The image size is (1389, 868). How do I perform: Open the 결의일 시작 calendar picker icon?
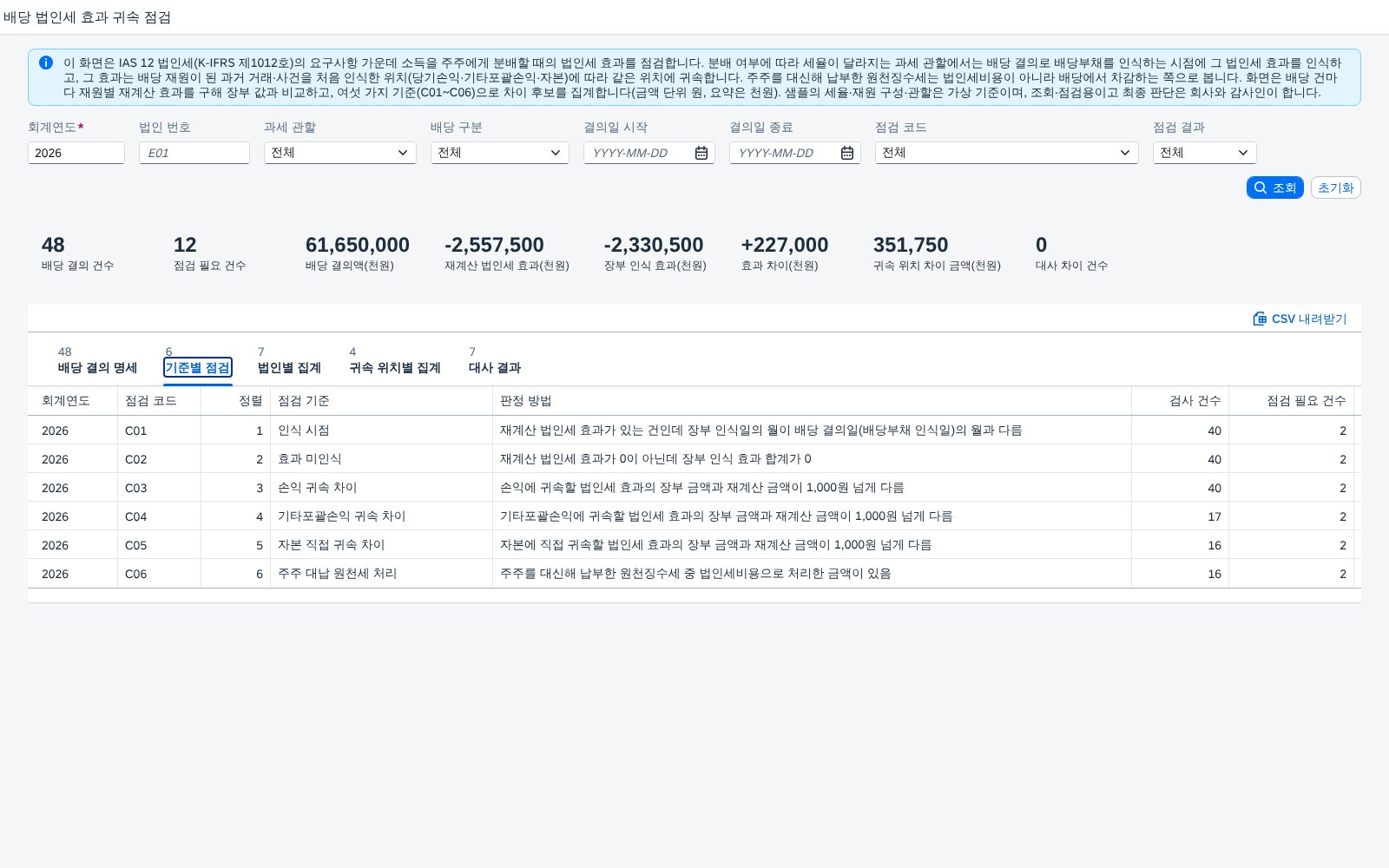[701, 153]
